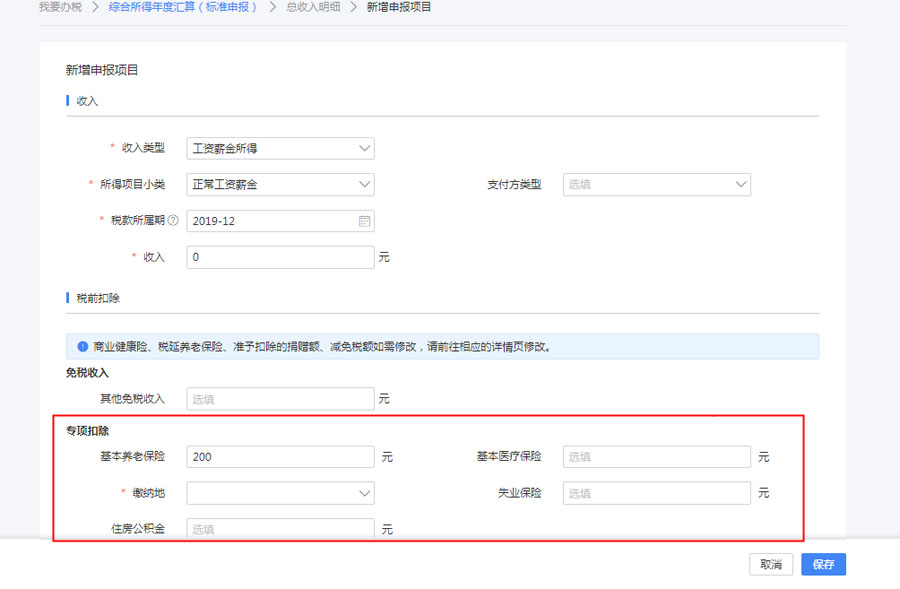The image size is (900, 589).
Task: Click the 收入 amount input field
Action: [280, 257]
